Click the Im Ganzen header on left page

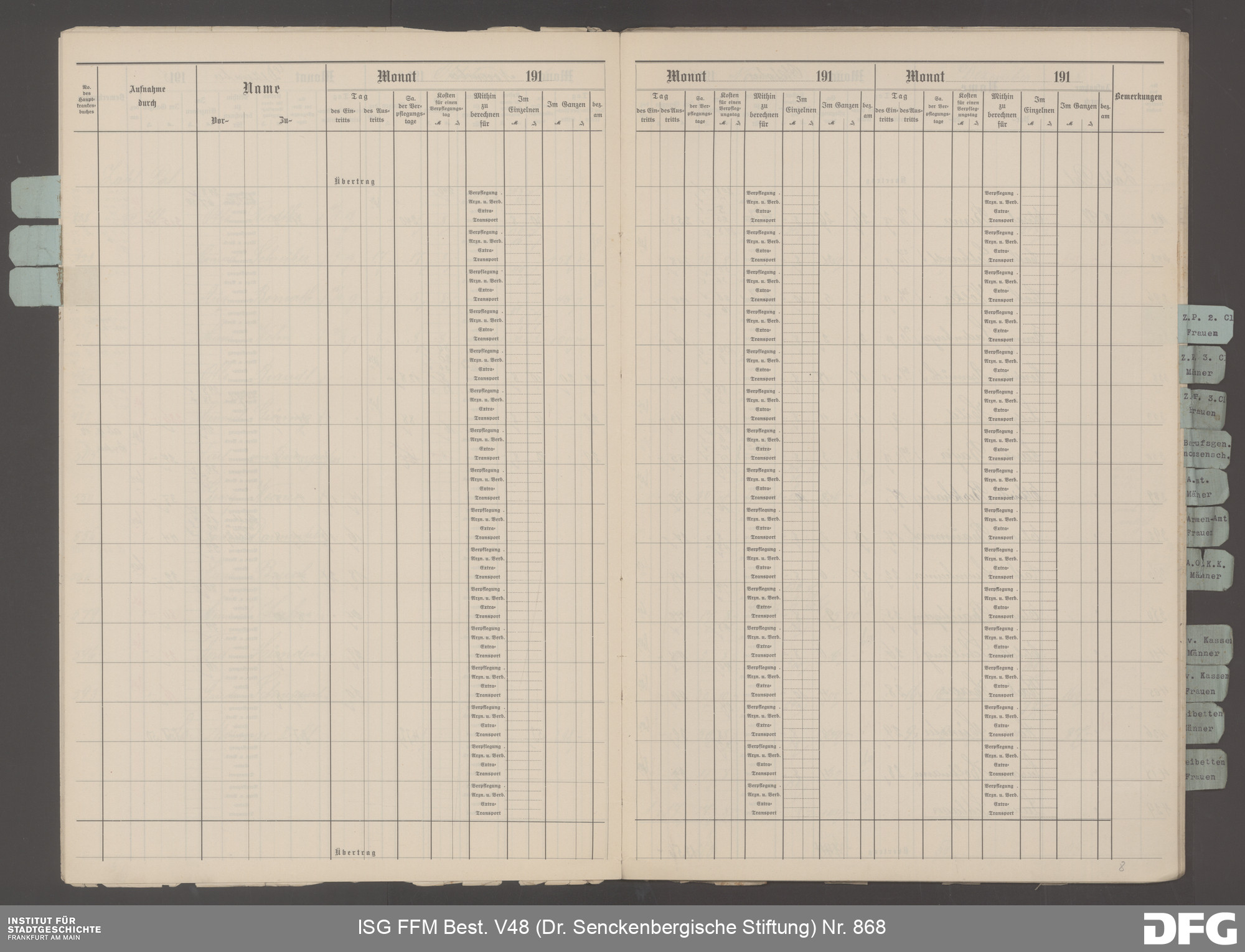[565, 105]
